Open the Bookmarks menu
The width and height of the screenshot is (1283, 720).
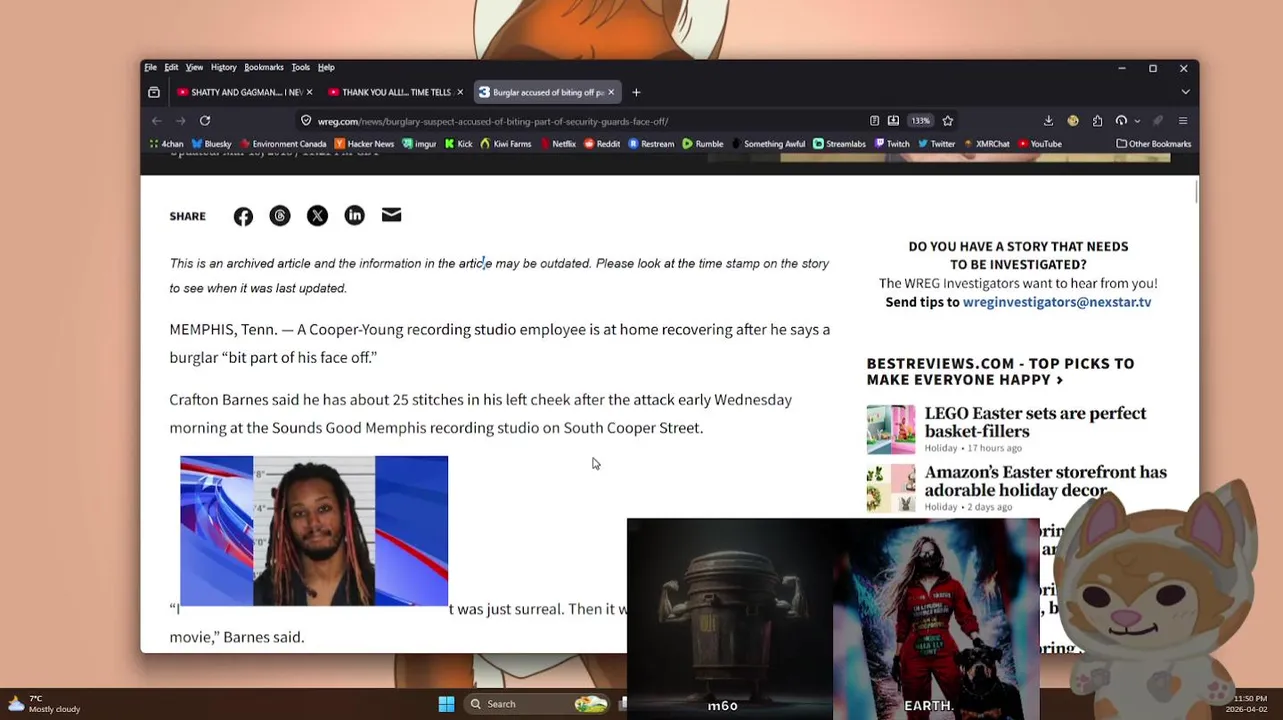[x=264, y=67]
